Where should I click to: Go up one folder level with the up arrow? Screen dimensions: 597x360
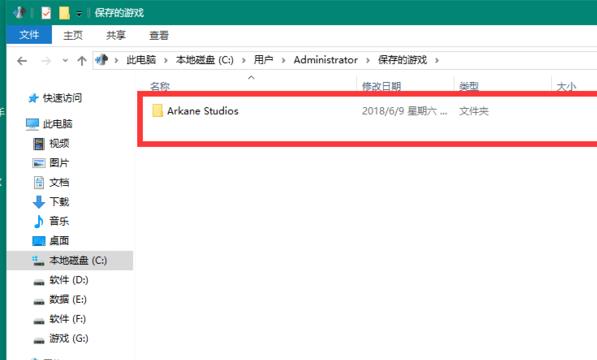81,61
